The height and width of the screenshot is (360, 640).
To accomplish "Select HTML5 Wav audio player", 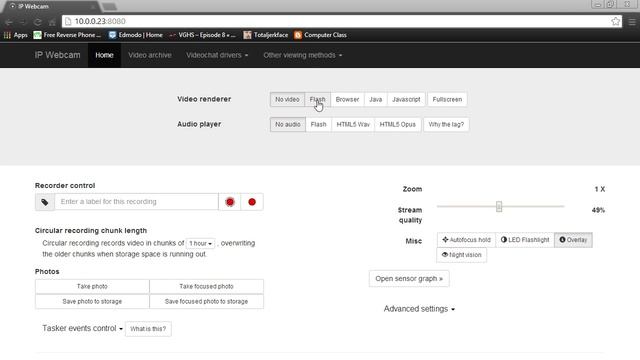I will pos(353,124).
